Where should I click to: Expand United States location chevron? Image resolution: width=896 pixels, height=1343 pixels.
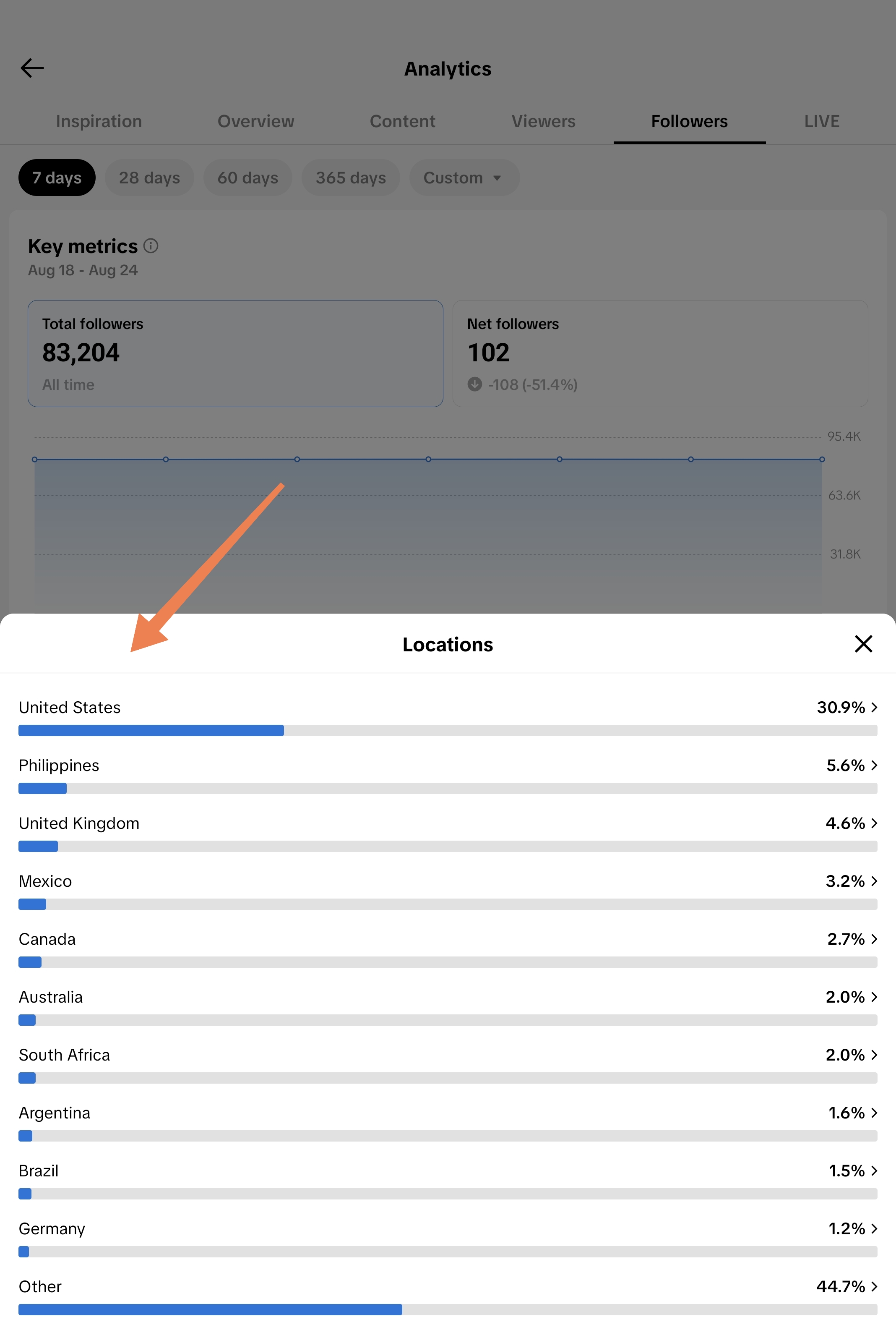874,707
